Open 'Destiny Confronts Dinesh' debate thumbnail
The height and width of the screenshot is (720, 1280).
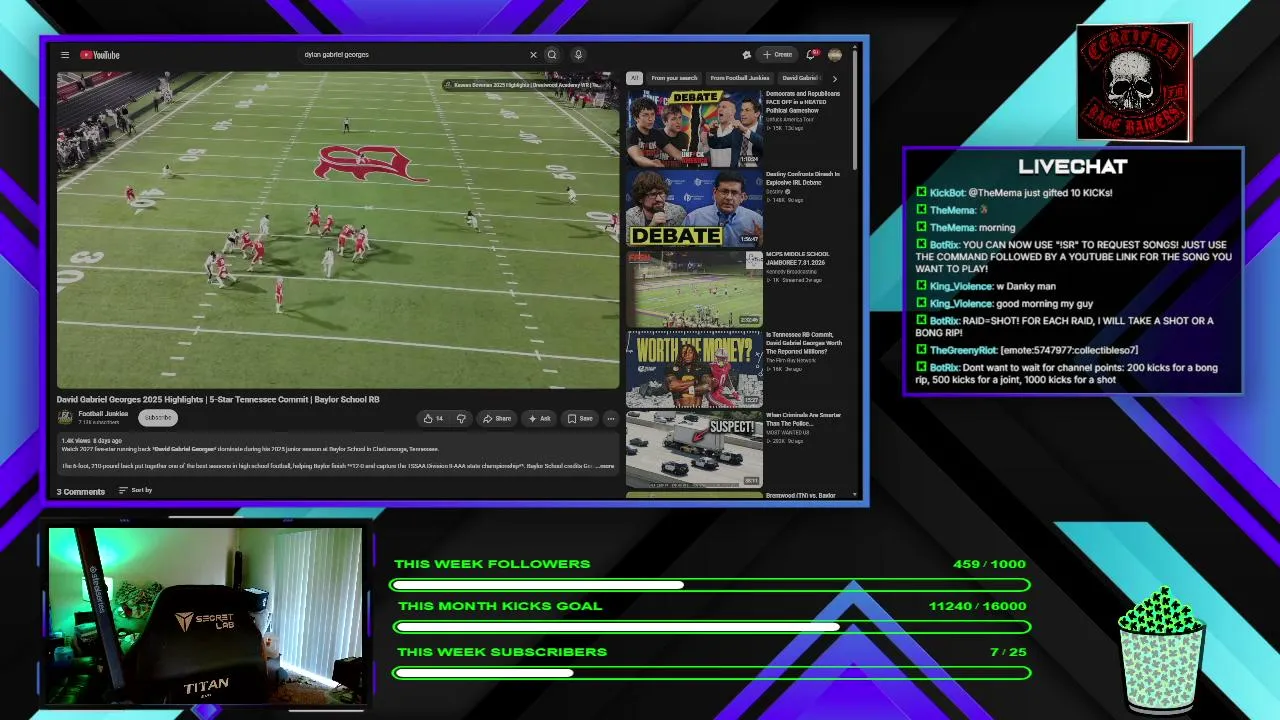coord(694,208)
